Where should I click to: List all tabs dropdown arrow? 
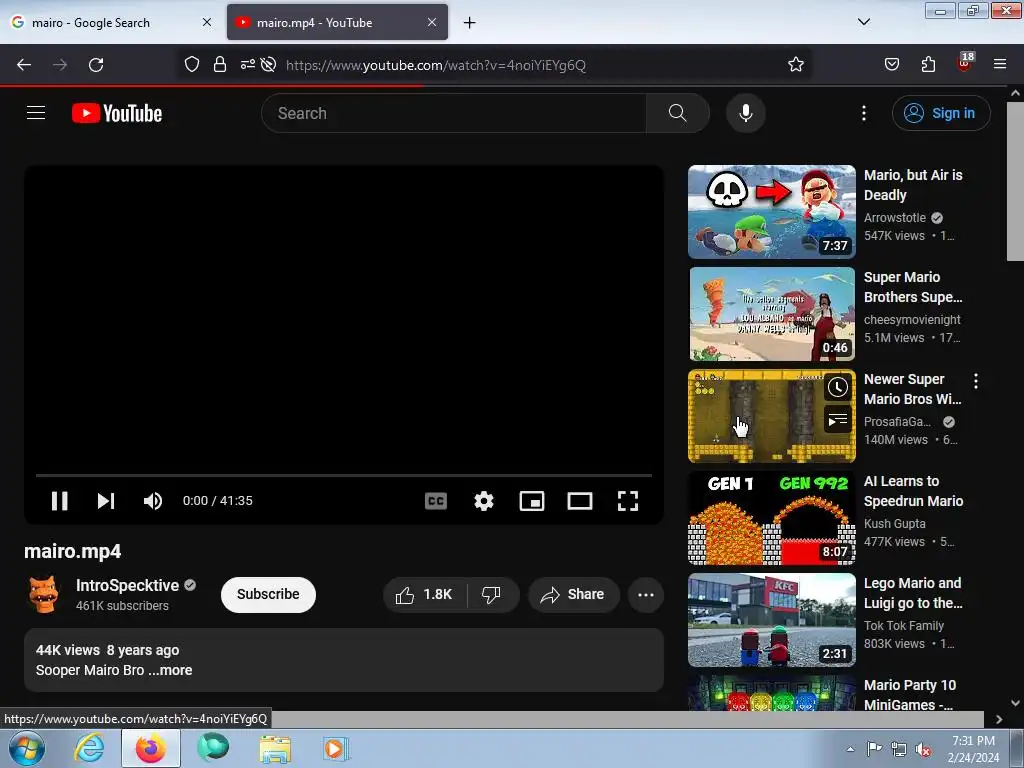coord(863,22)
